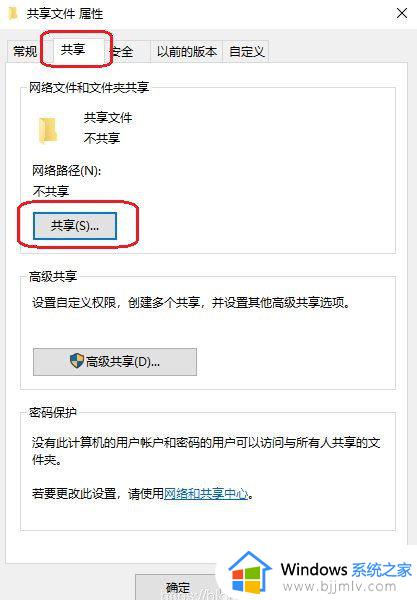Click the 共享文件 folder name text
The image size is (417, 600).
pos(108,117)
